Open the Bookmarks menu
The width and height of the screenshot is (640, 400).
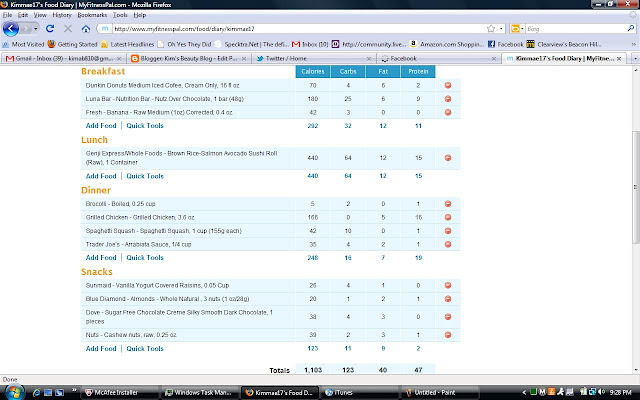92,15
